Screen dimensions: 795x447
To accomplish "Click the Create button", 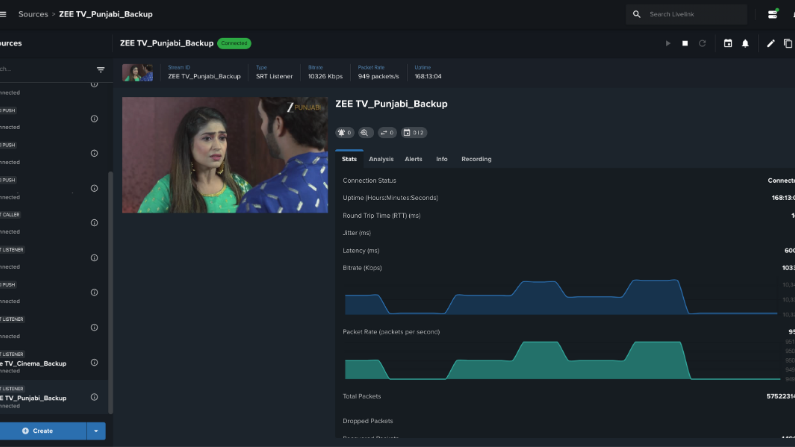I will pos(43,431).
